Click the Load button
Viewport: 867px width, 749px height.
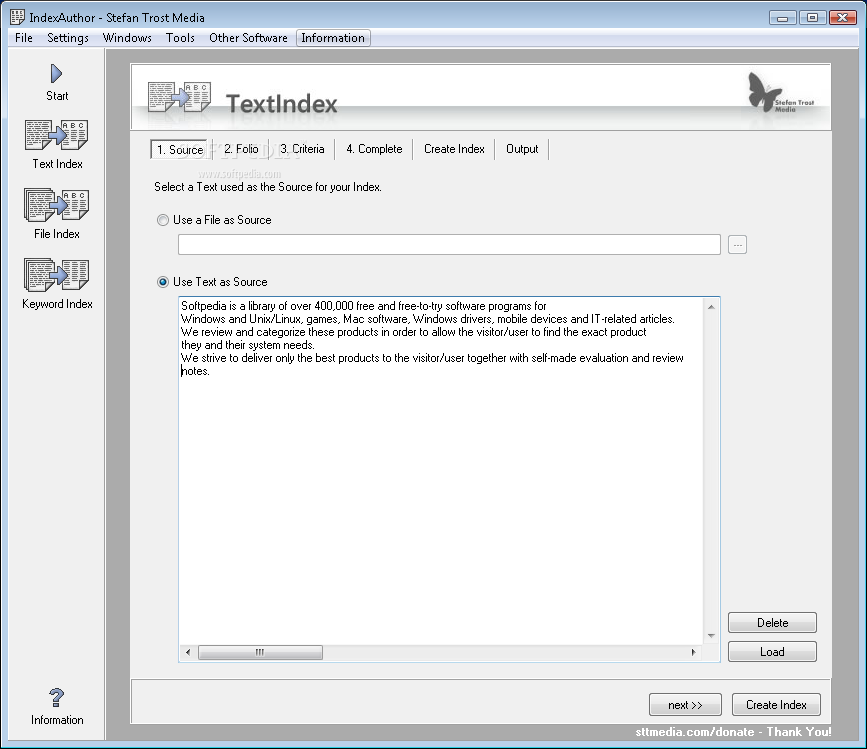pos(772,652)
